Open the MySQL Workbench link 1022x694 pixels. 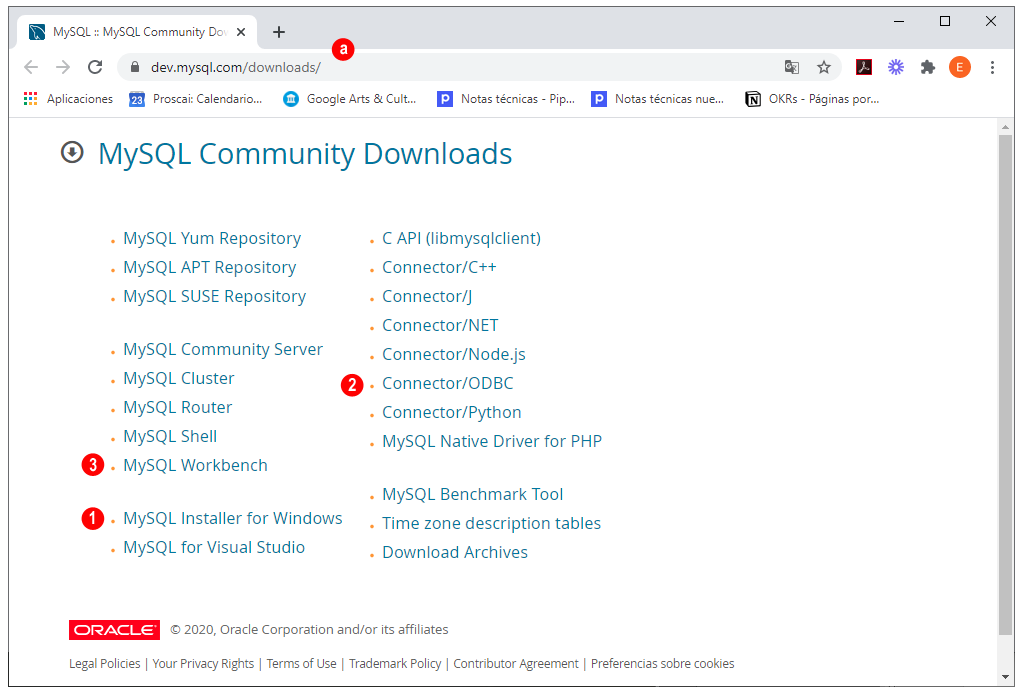[x=196, y=465]
